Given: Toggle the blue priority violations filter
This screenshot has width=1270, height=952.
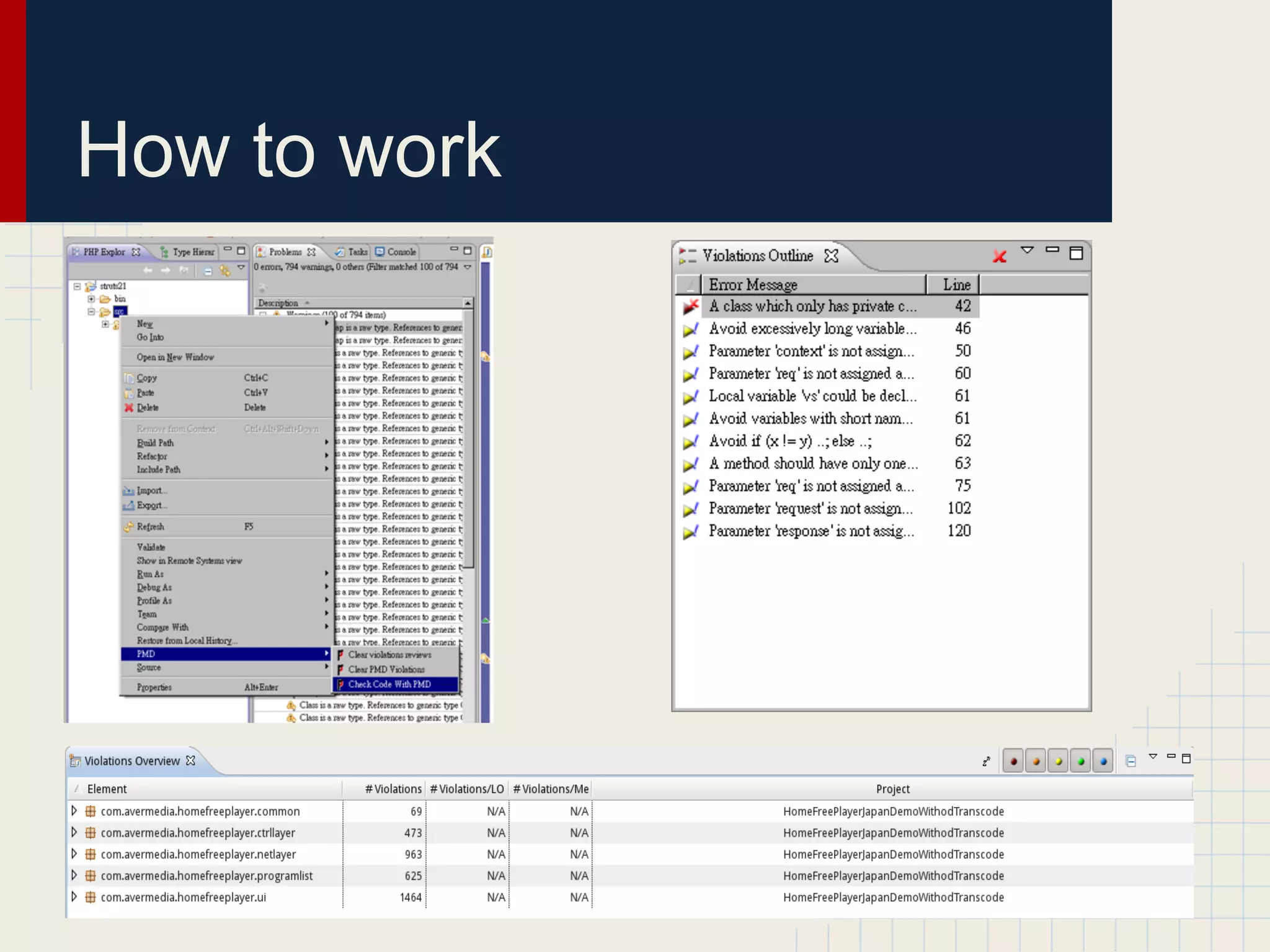Looking at the screenshot, I should click(x=1103, y=761).
